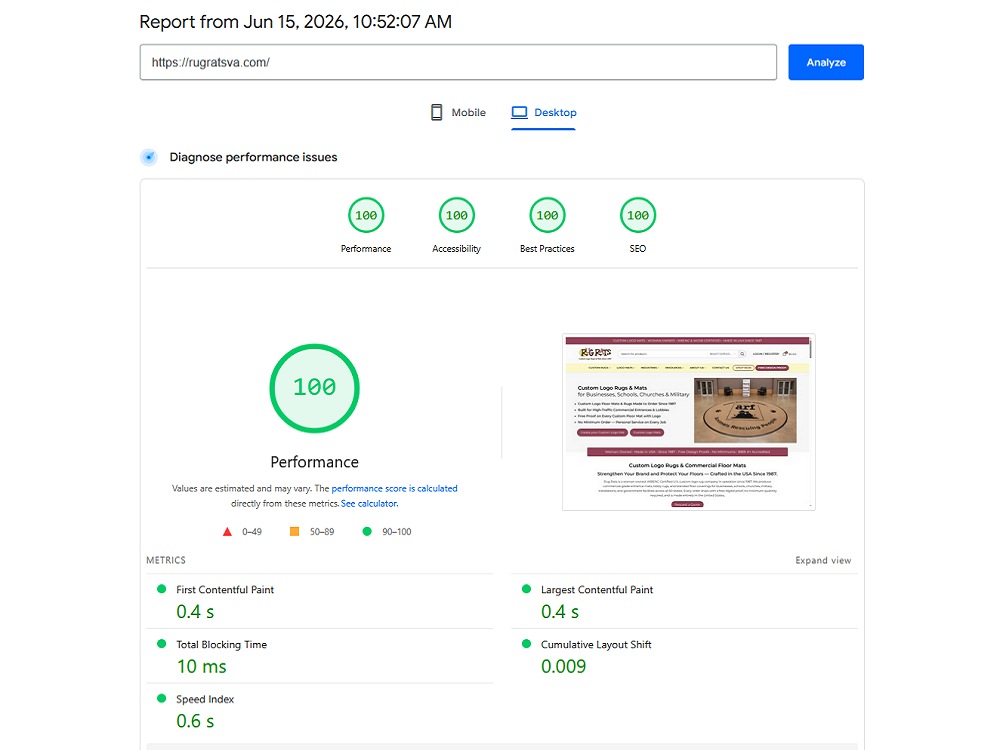The height and width of the screenshot is (750, 1000).
Task: Focus the URL input field
Action: coord(458,62)
